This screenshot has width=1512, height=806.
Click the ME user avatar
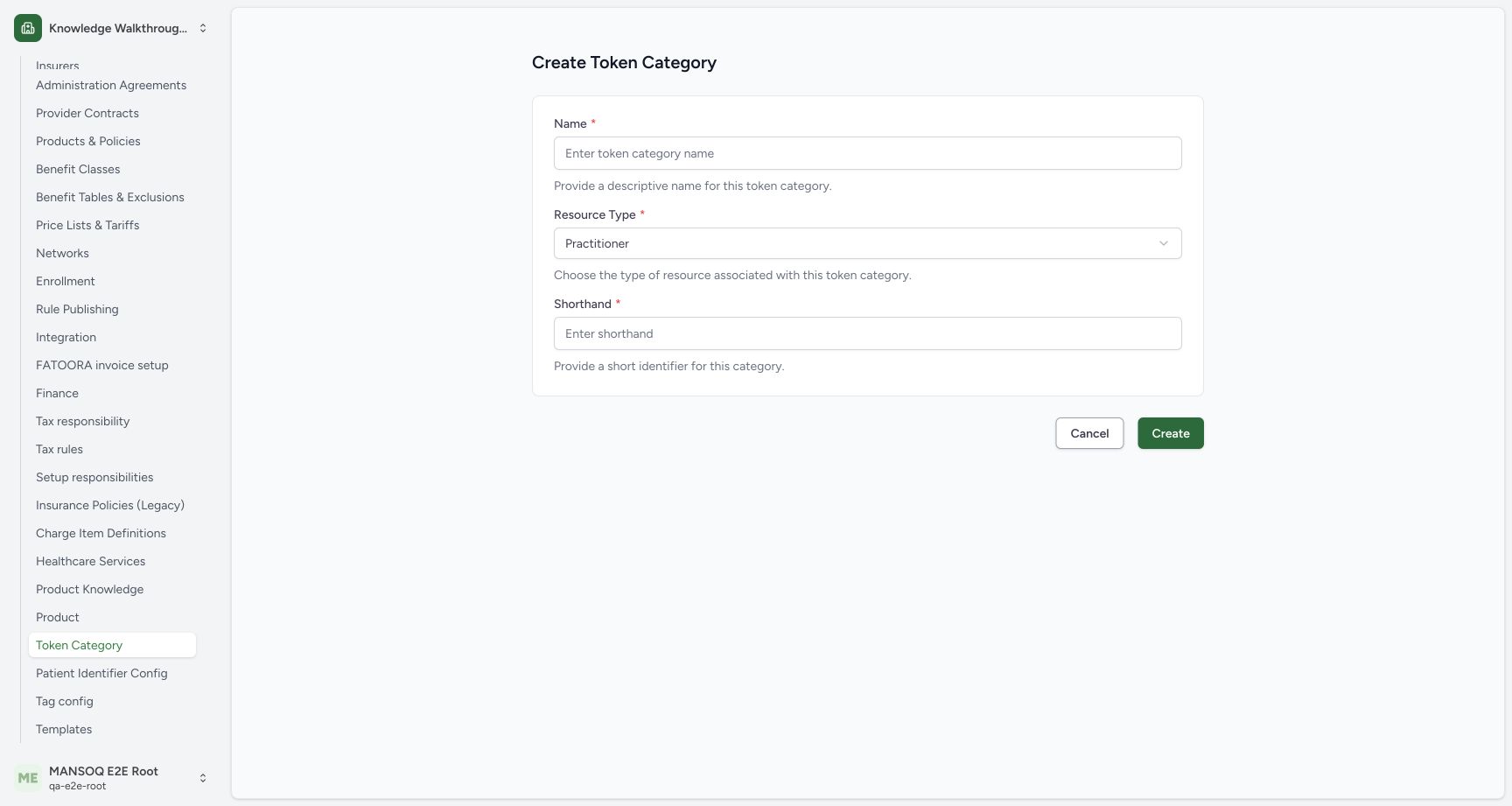pos(28,778)
